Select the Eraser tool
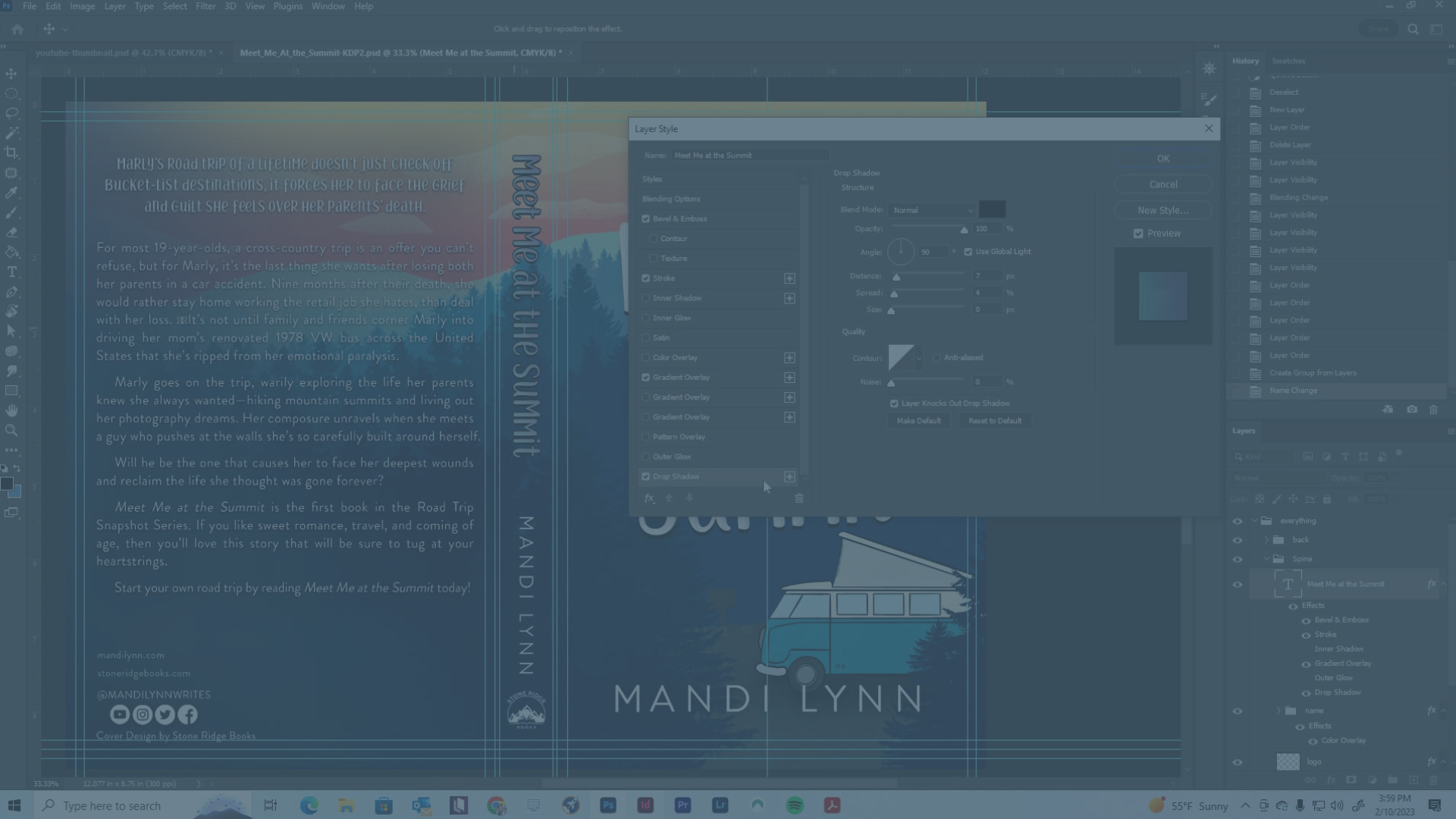 (x=11, y=232)
